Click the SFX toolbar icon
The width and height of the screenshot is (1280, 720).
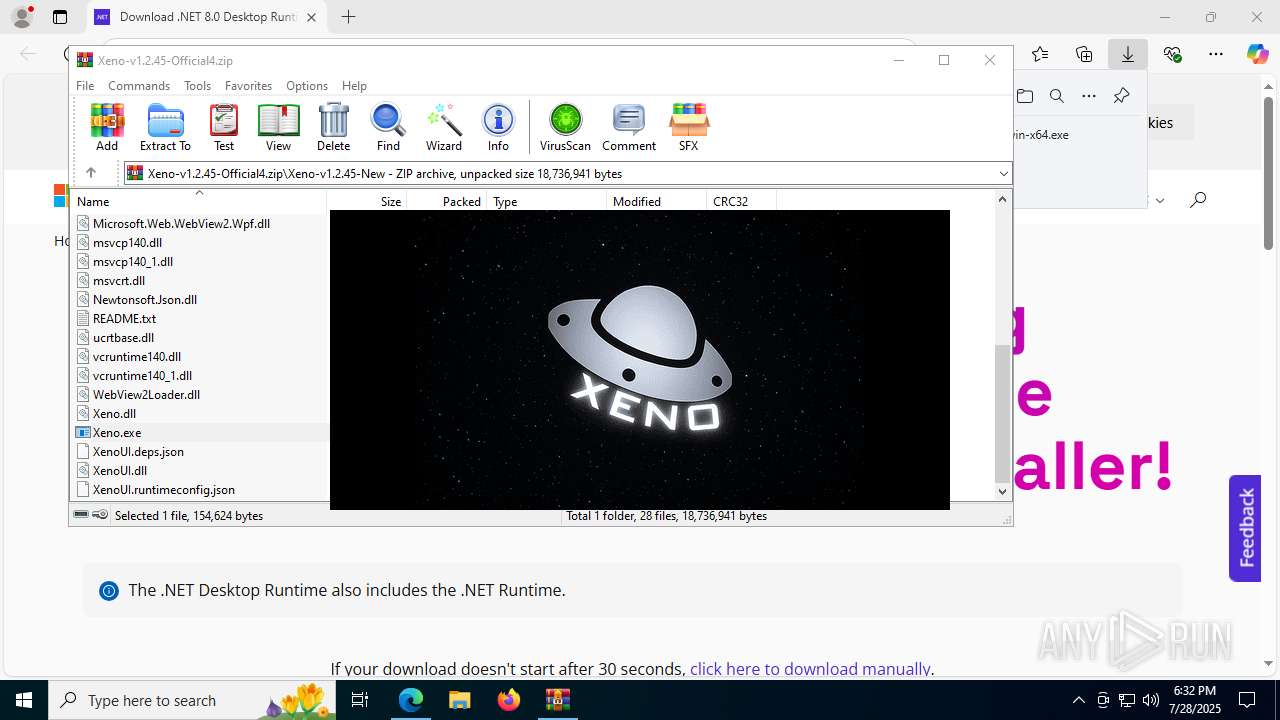pyautogui.click(x=688, y=127)
